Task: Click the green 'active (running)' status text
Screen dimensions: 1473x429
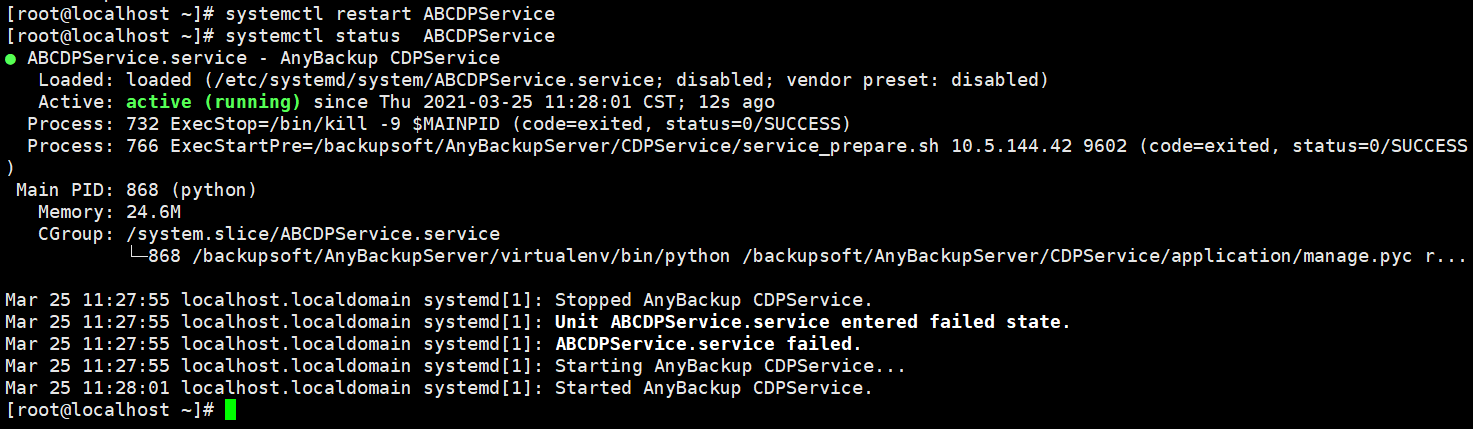Action: tap(214, 102)
